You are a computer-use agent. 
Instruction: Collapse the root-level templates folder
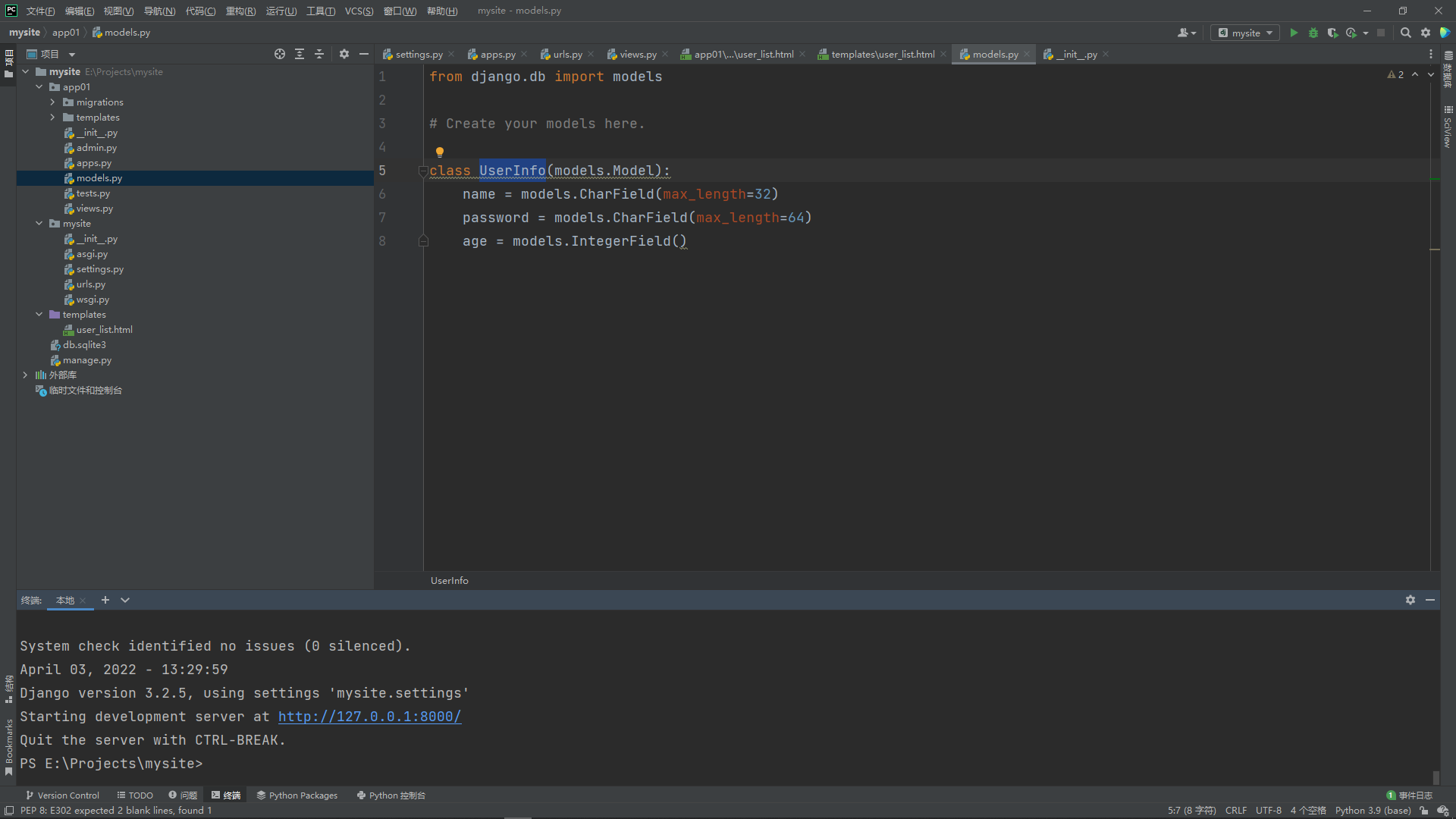pyautogui.click(x=39, y=315)
